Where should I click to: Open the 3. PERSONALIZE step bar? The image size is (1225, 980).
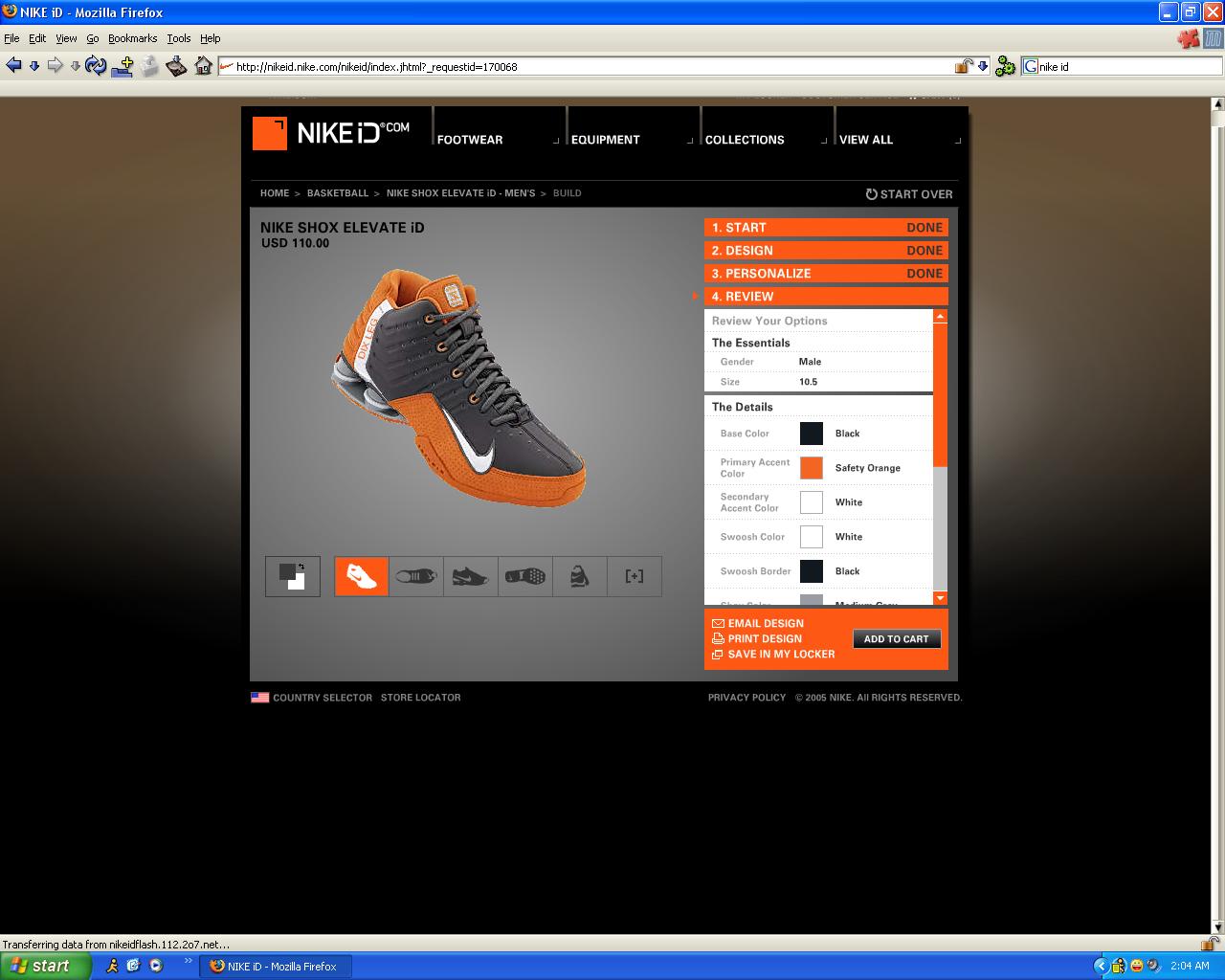click(x=826, y=274)
